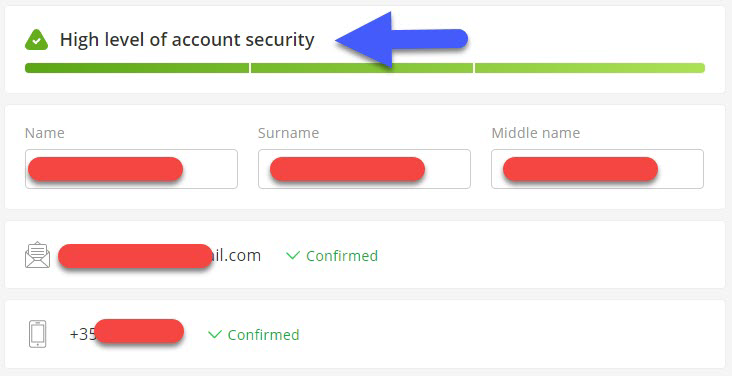
Task: Click the blue arrow pointing to security heading
Action: pyautogui.click(x=401, y=40)
